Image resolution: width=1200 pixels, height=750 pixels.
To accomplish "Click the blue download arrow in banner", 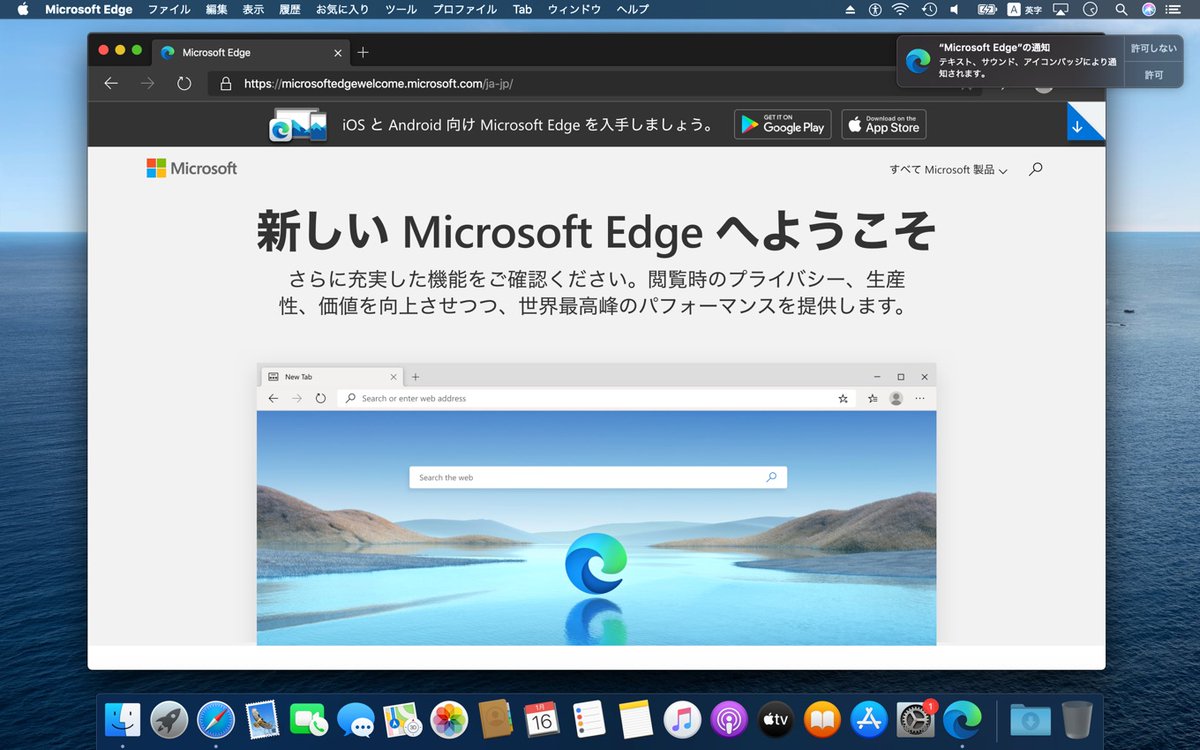I will [1078, 127].
